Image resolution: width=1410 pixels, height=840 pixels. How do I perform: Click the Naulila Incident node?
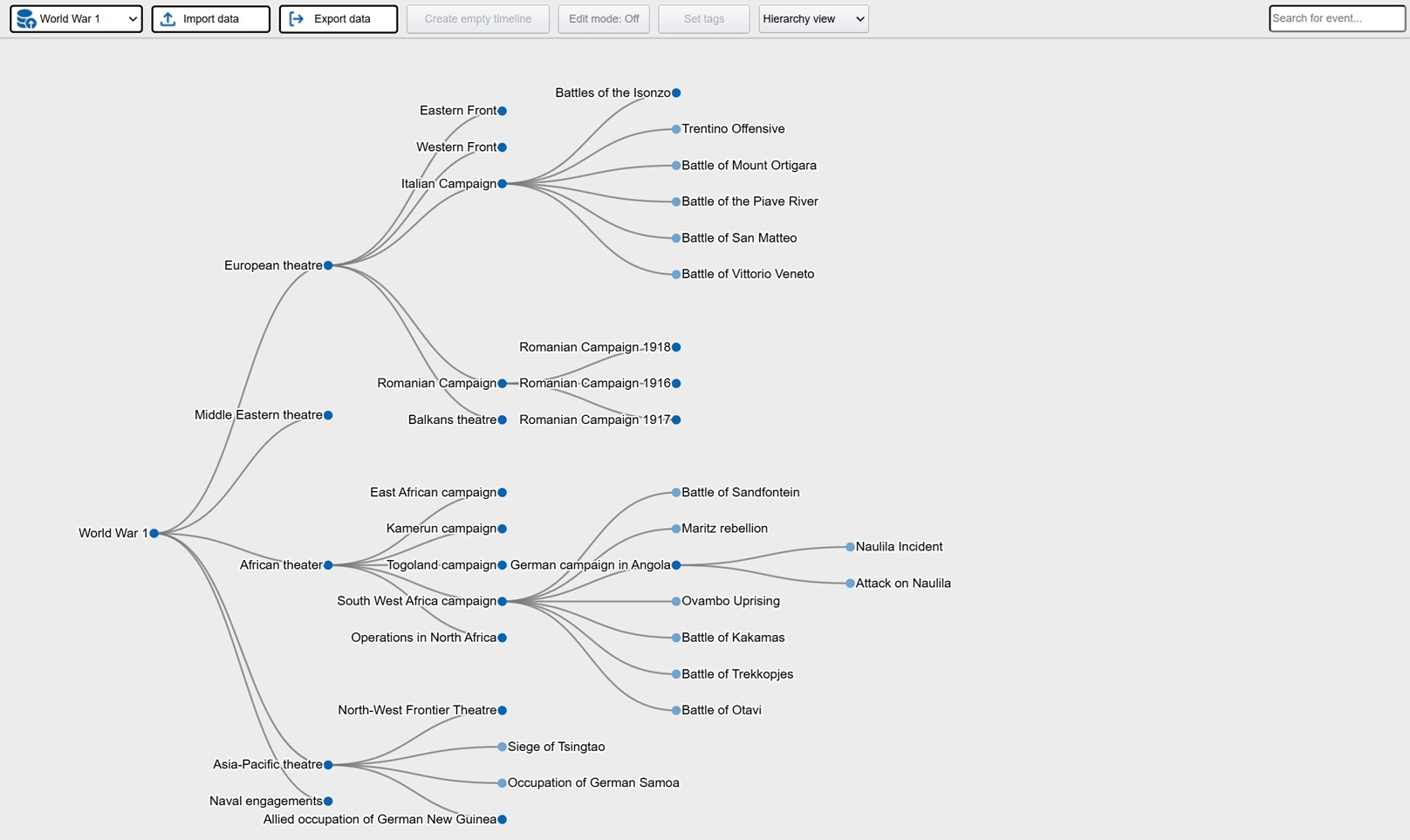850,547
